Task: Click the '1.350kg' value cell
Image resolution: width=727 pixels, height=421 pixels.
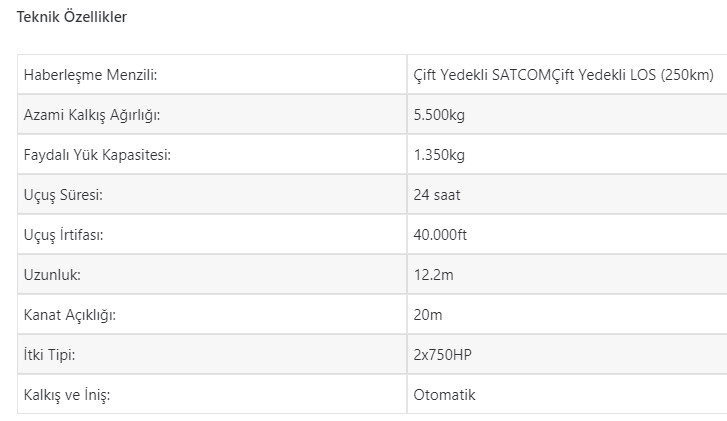Action: [439, 155]
